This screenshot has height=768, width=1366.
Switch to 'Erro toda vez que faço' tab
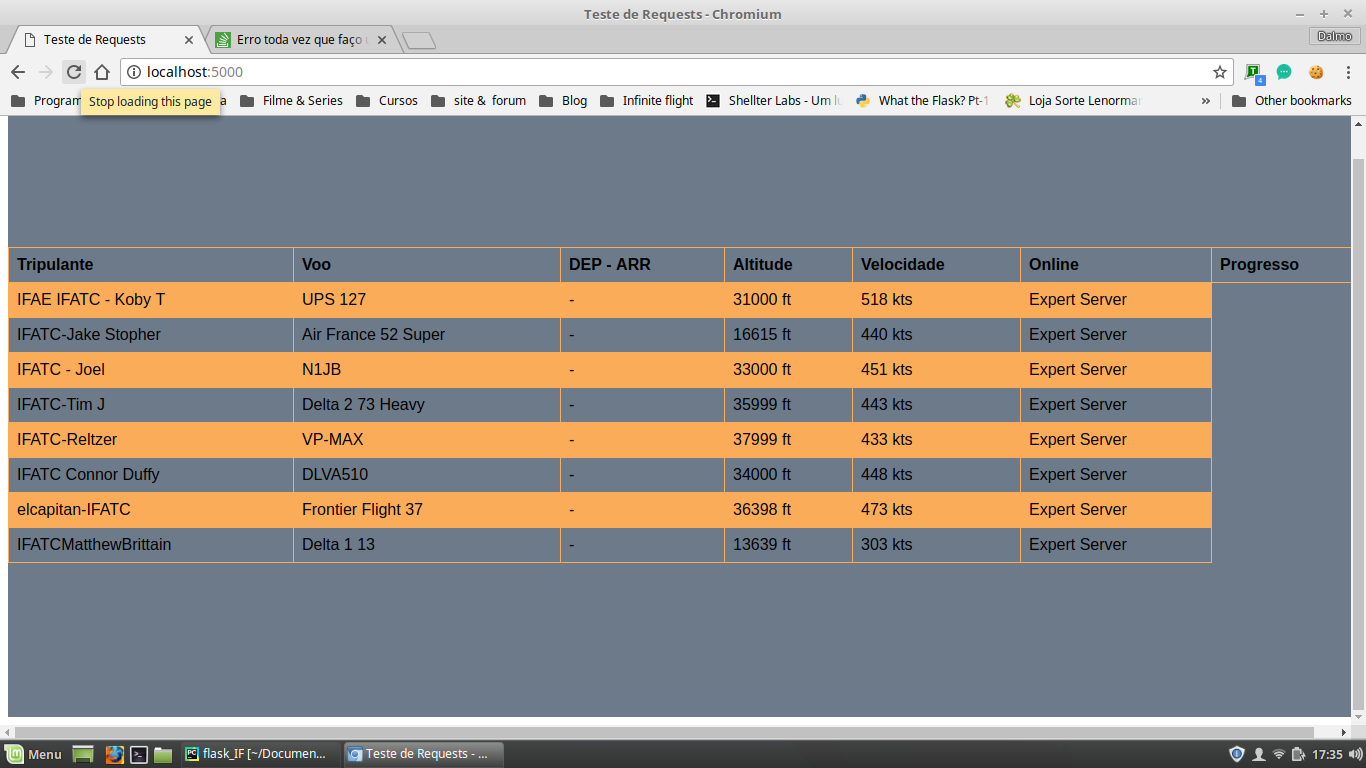point(301,40)
